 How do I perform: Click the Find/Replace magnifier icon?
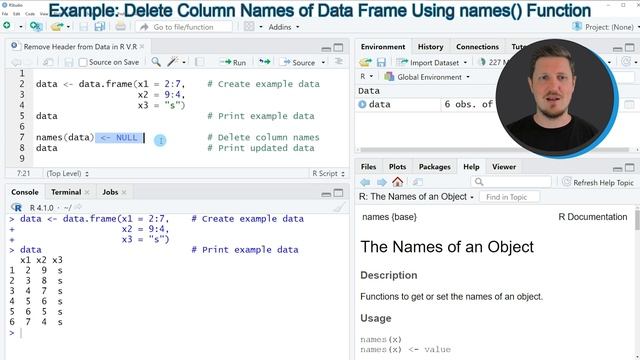click(x=156, y=62)
